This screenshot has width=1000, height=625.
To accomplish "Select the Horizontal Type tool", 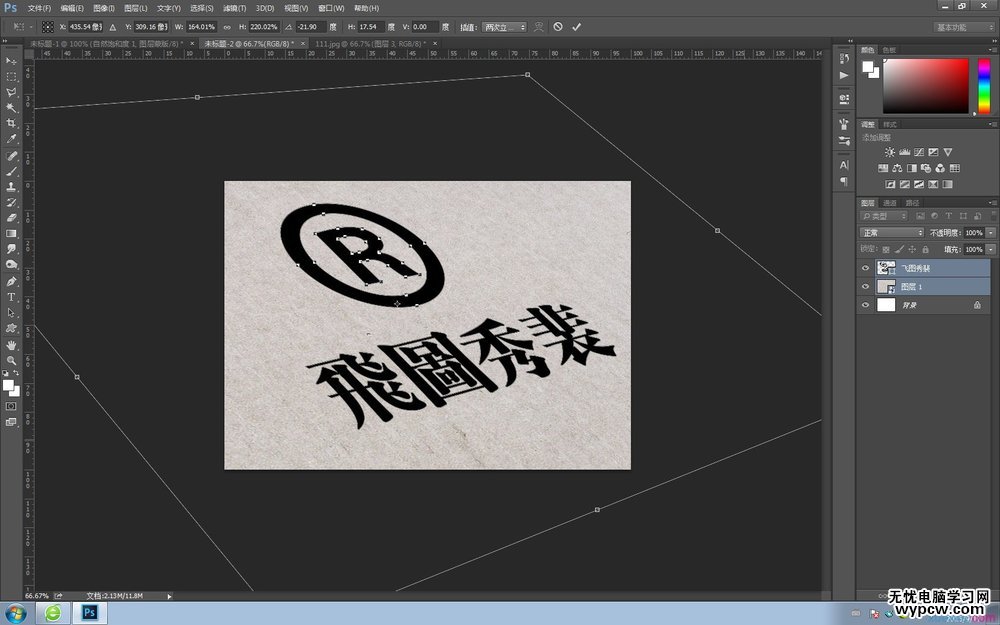I will [12, 296].
